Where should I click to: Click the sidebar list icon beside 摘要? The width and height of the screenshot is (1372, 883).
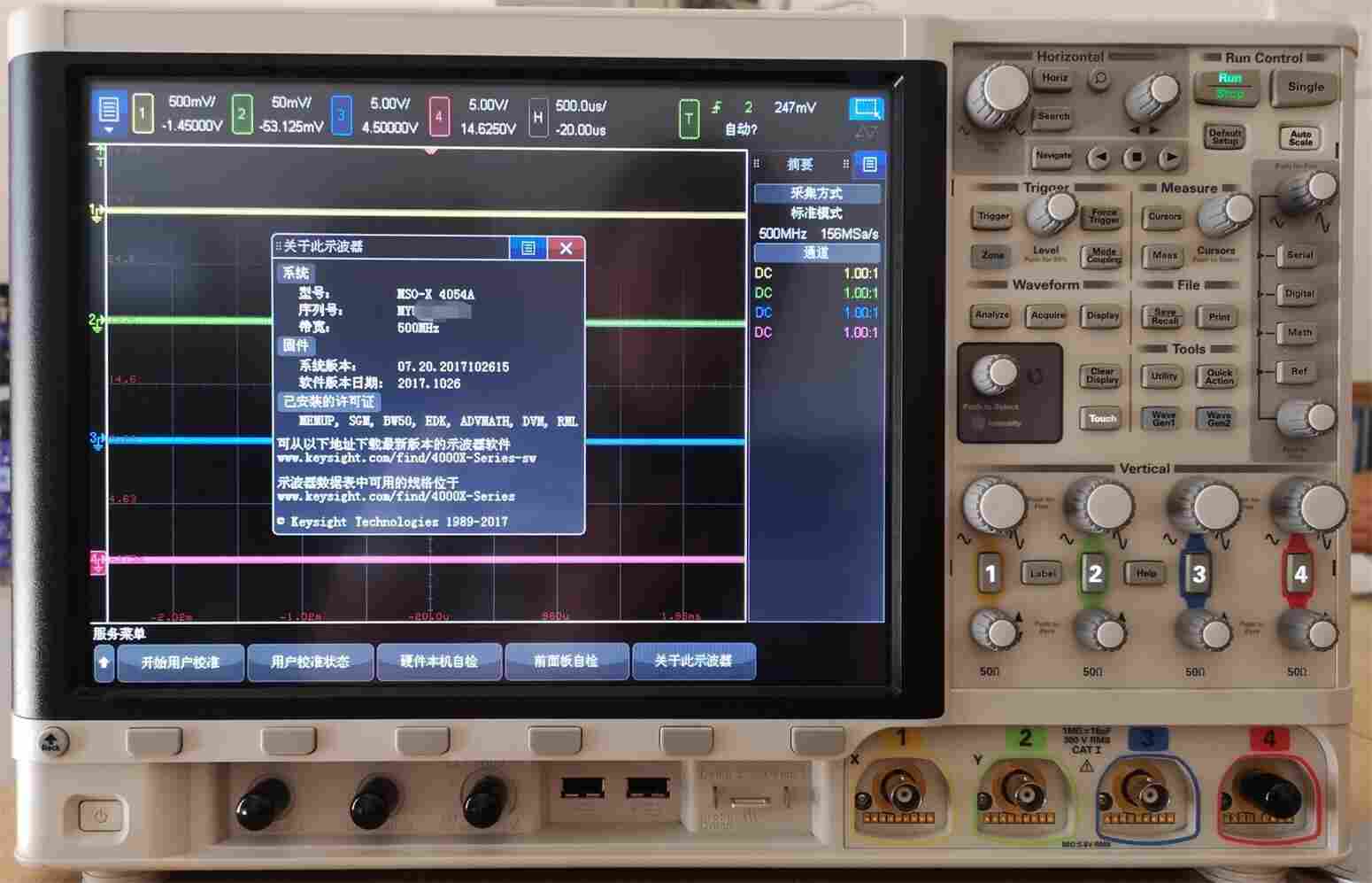pos(869,165)
